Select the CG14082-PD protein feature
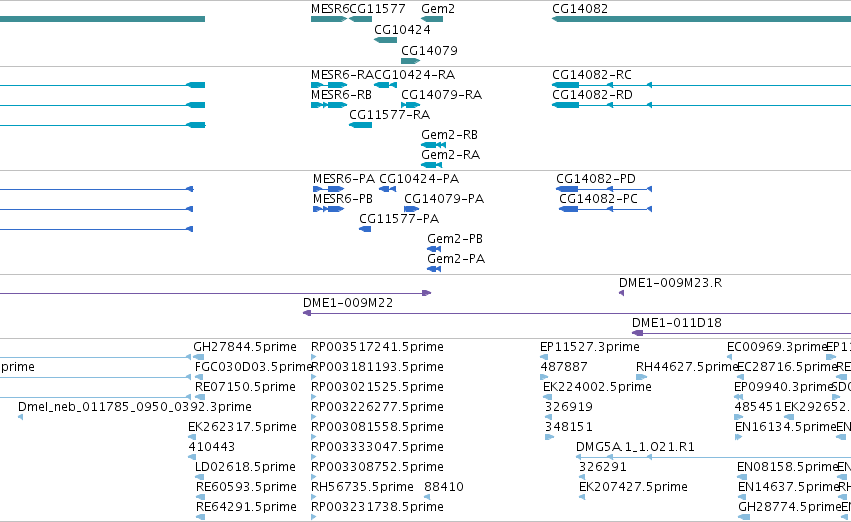 coord(604,189)
